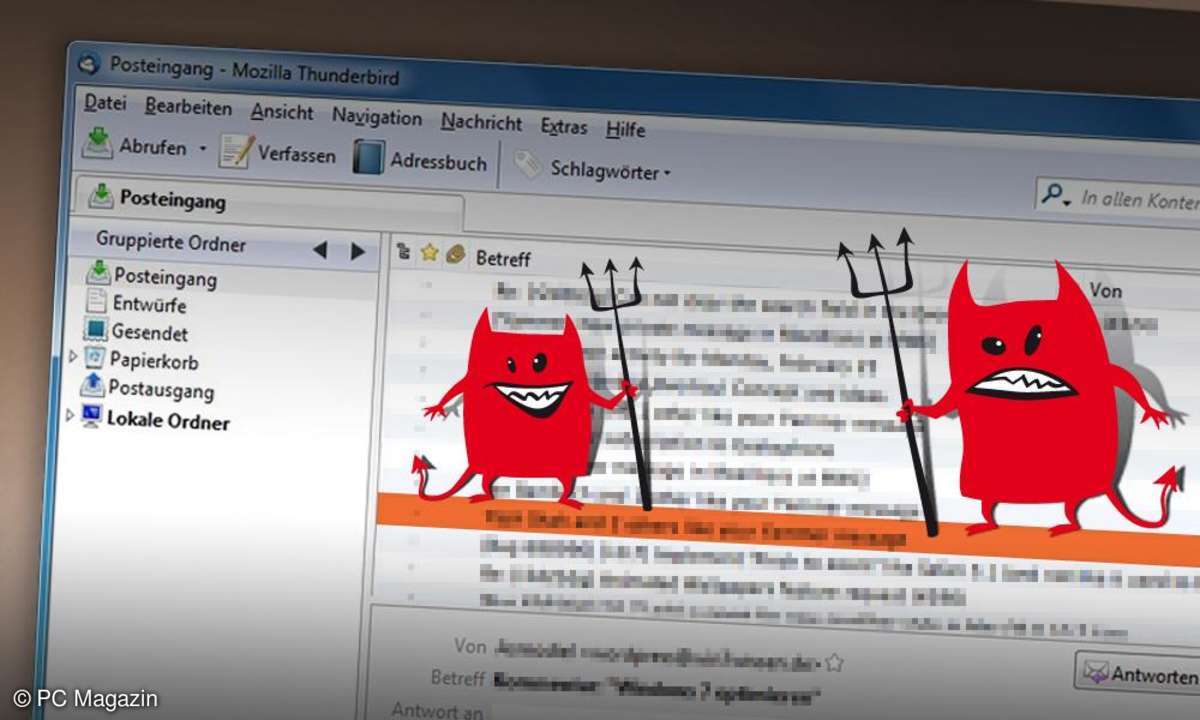
Task: Open the Navigation menu
Action: tap(377, 117)
